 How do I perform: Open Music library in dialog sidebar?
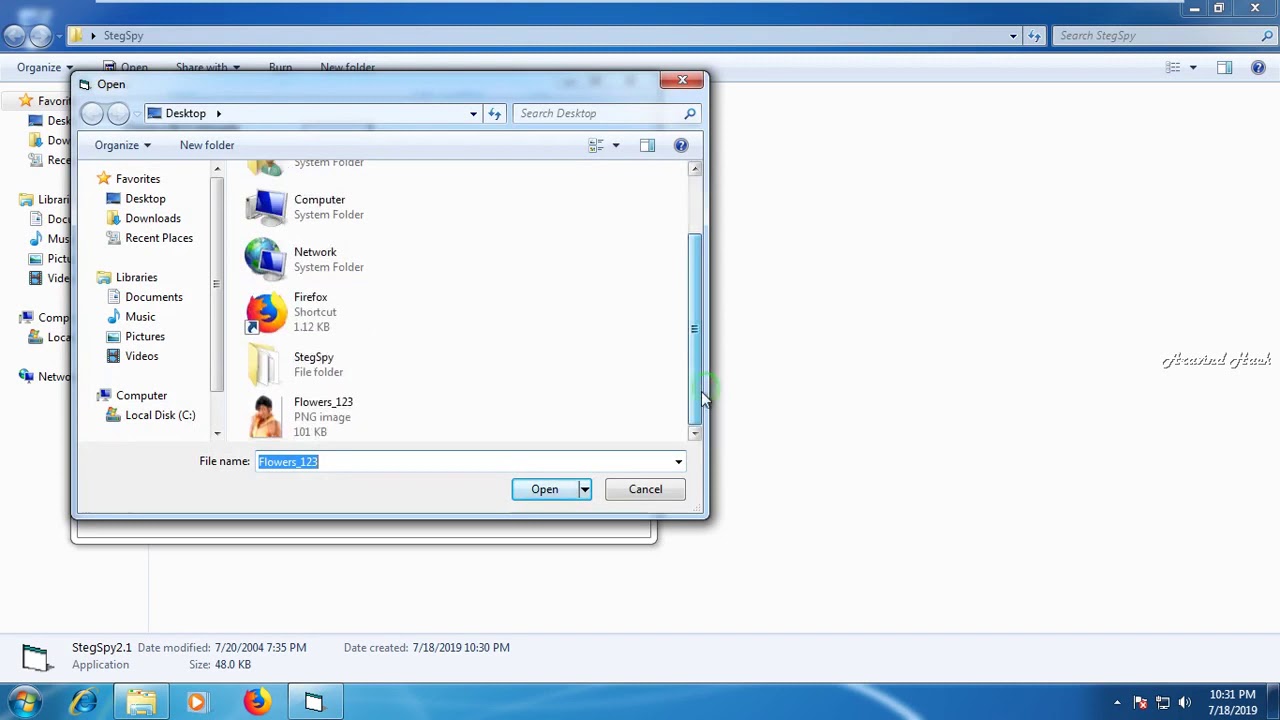[x=140, y=317]
